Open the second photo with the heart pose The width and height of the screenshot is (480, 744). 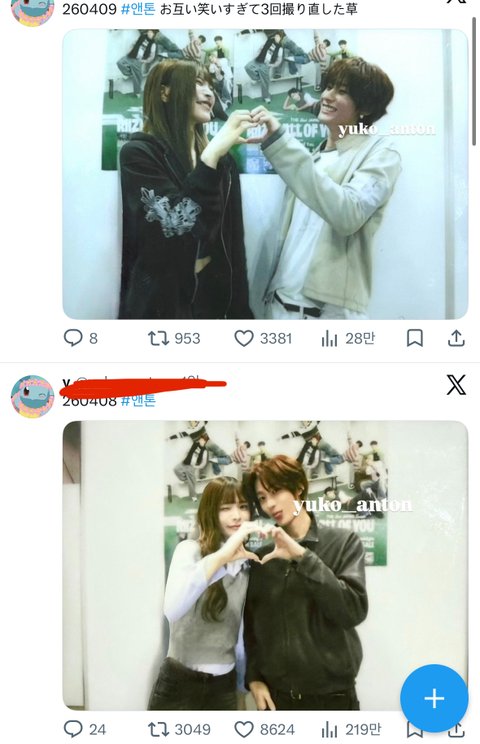[265, 565]
